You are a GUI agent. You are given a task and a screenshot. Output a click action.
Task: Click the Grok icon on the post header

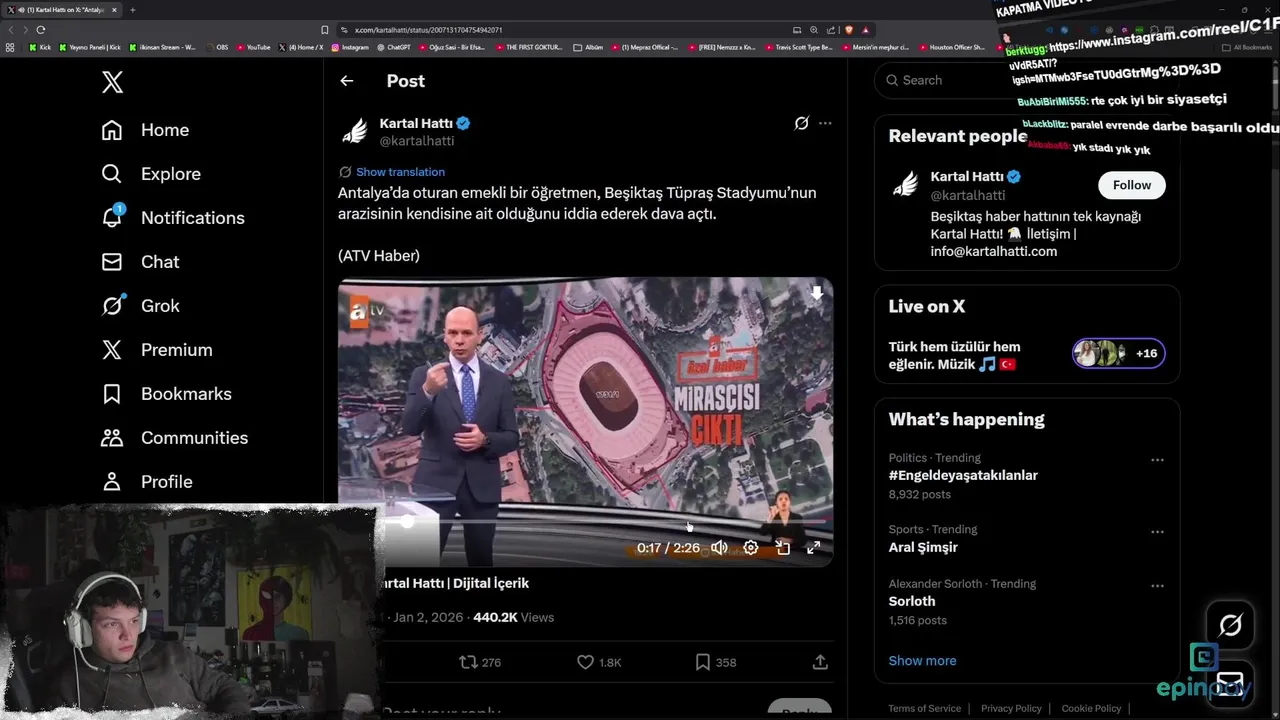pos(801,123)
